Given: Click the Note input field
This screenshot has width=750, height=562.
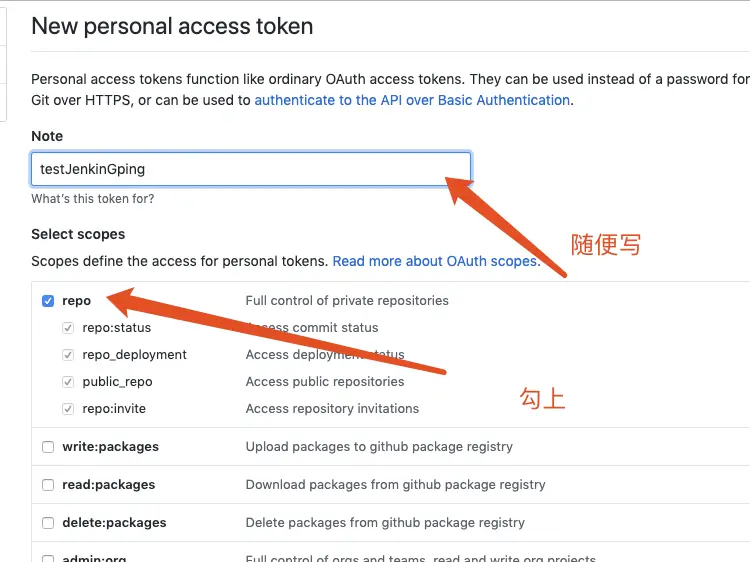Looking at the screenshot, I should coord(251,169).
